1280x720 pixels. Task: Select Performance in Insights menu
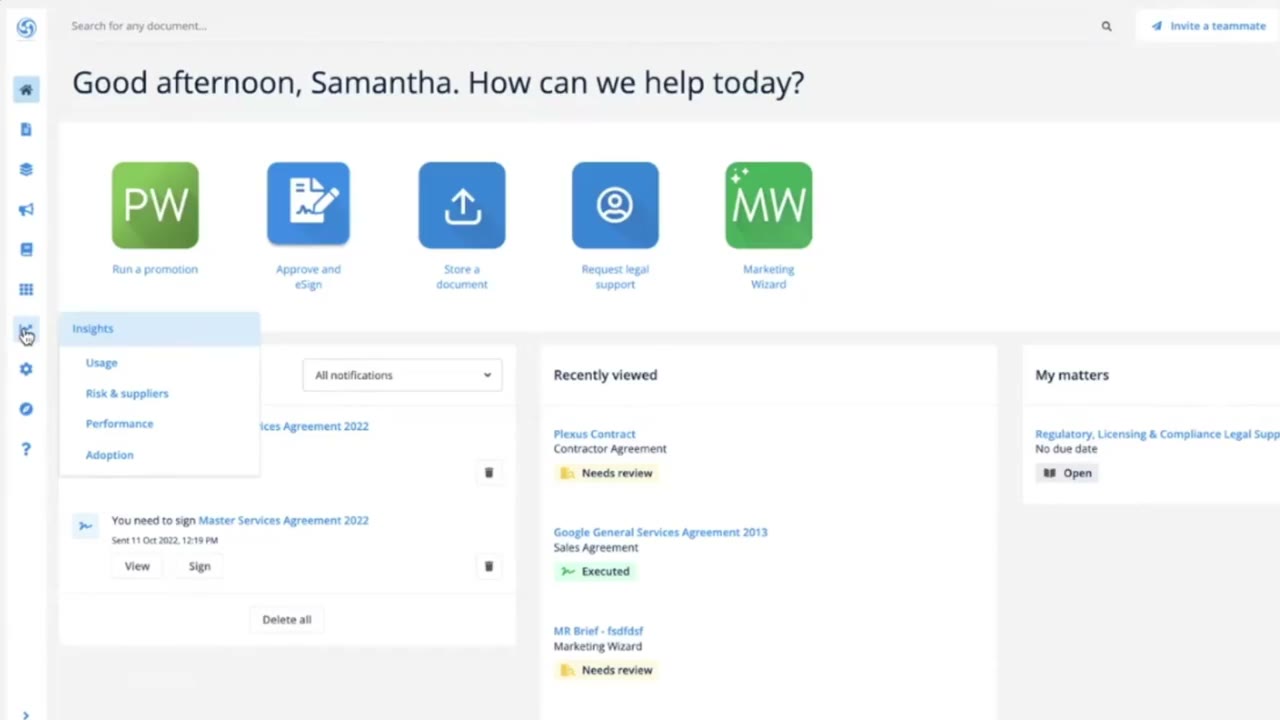click(x=119, y=424)
